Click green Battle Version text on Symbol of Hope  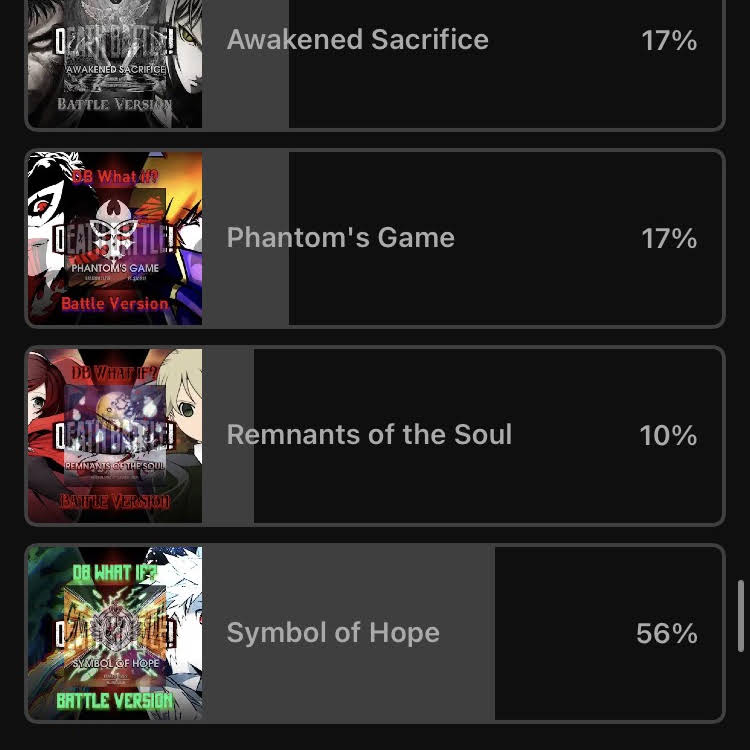point(114,701)
